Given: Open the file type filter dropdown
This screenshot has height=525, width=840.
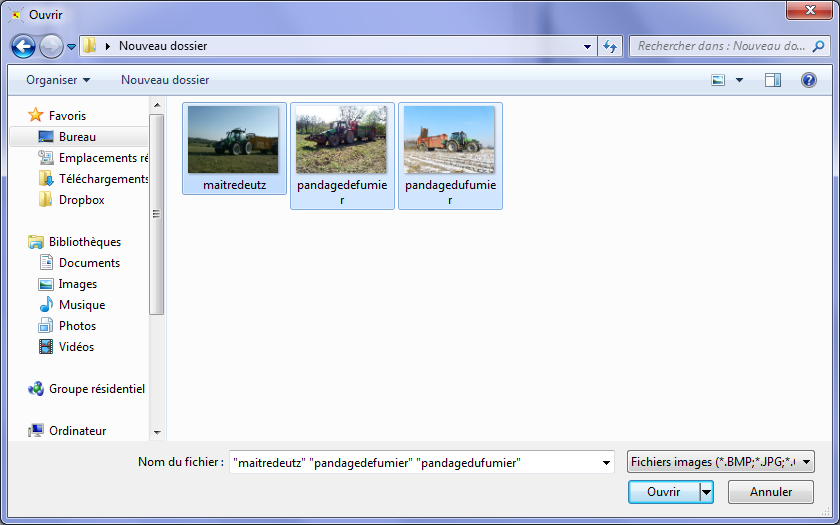Looking at the screenshot, I should 720,462.
